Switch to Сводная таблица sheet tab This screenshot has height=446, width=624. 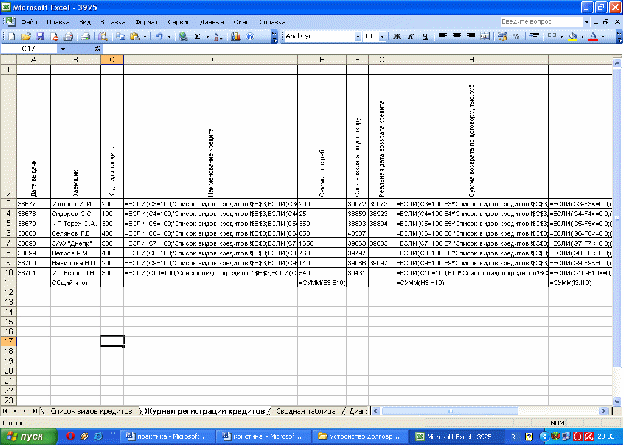306,411
